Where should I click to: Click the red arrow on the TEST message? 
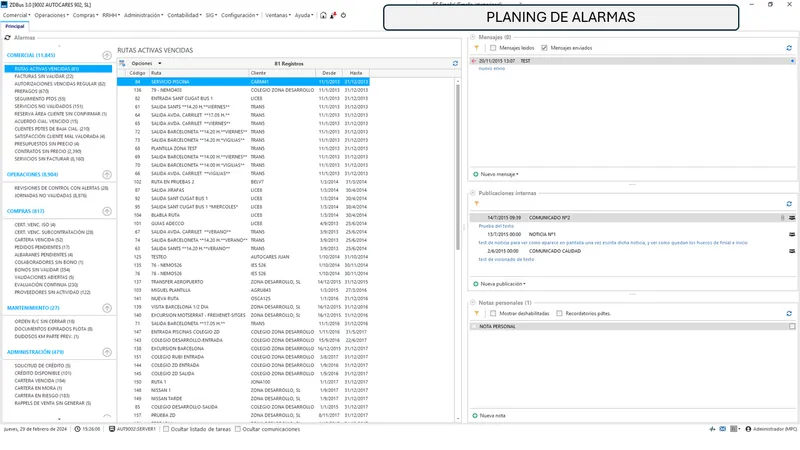[474, 61]
